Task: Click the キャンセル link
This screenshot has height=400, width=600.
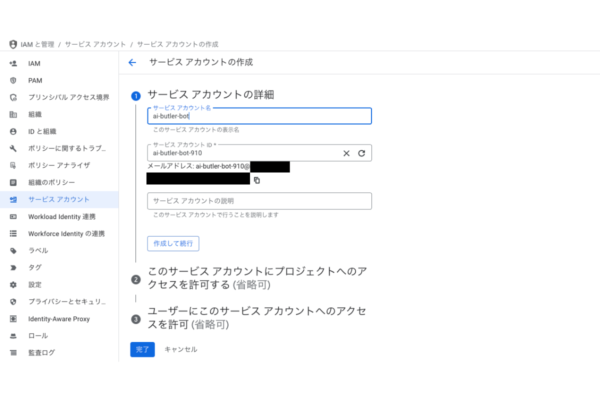Action: click(181, 349)
